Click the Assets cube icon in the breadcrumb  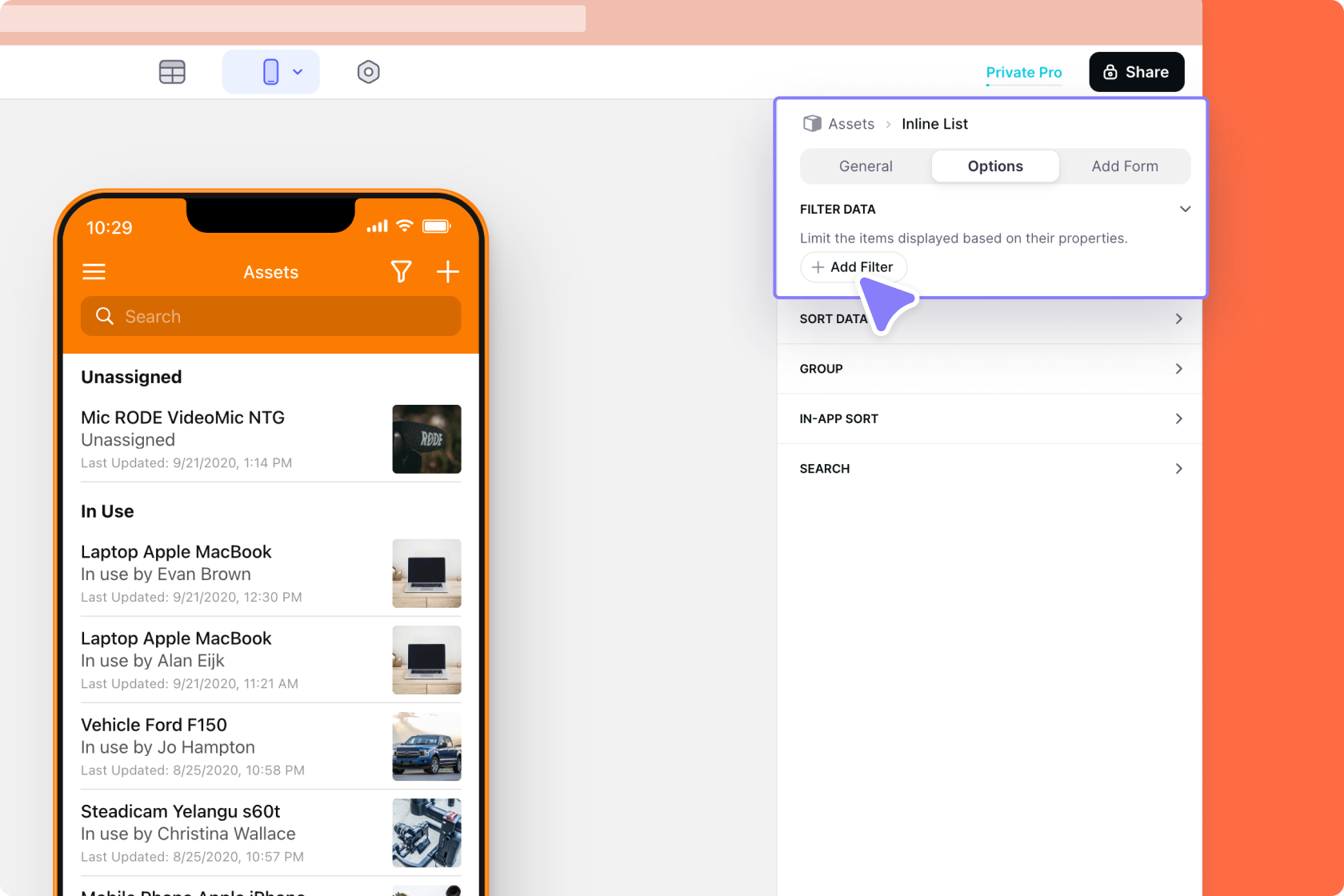point(812,123)
